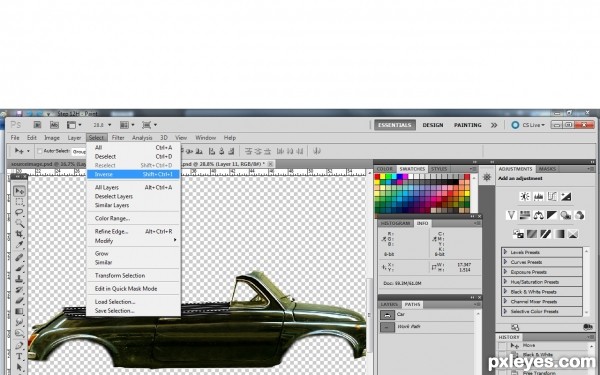Select the Clone Stamp tool
600x375 pixels.
pos(19,279)
